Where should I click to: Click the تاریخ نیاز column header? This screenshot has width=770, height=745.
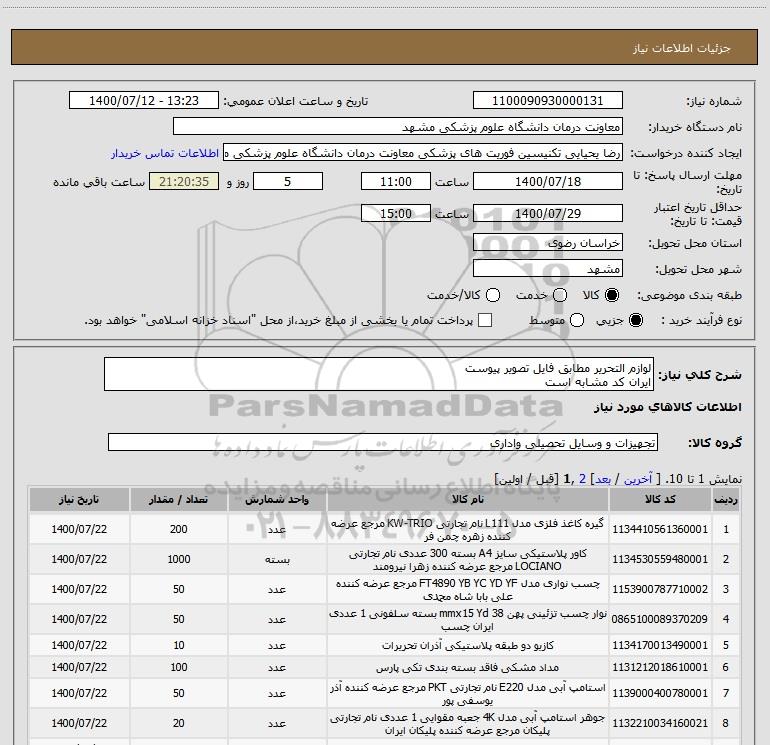[79, 499]
